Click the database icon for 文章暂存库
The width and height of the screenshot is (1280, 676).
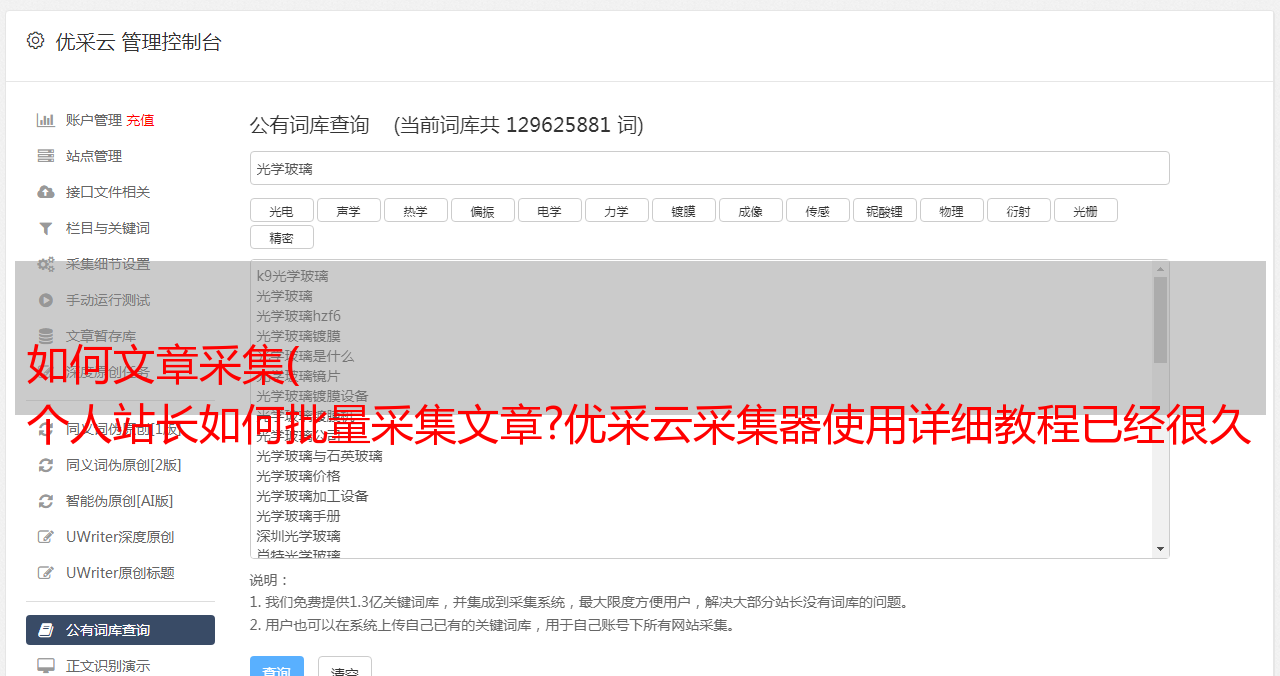coord(46,336)
